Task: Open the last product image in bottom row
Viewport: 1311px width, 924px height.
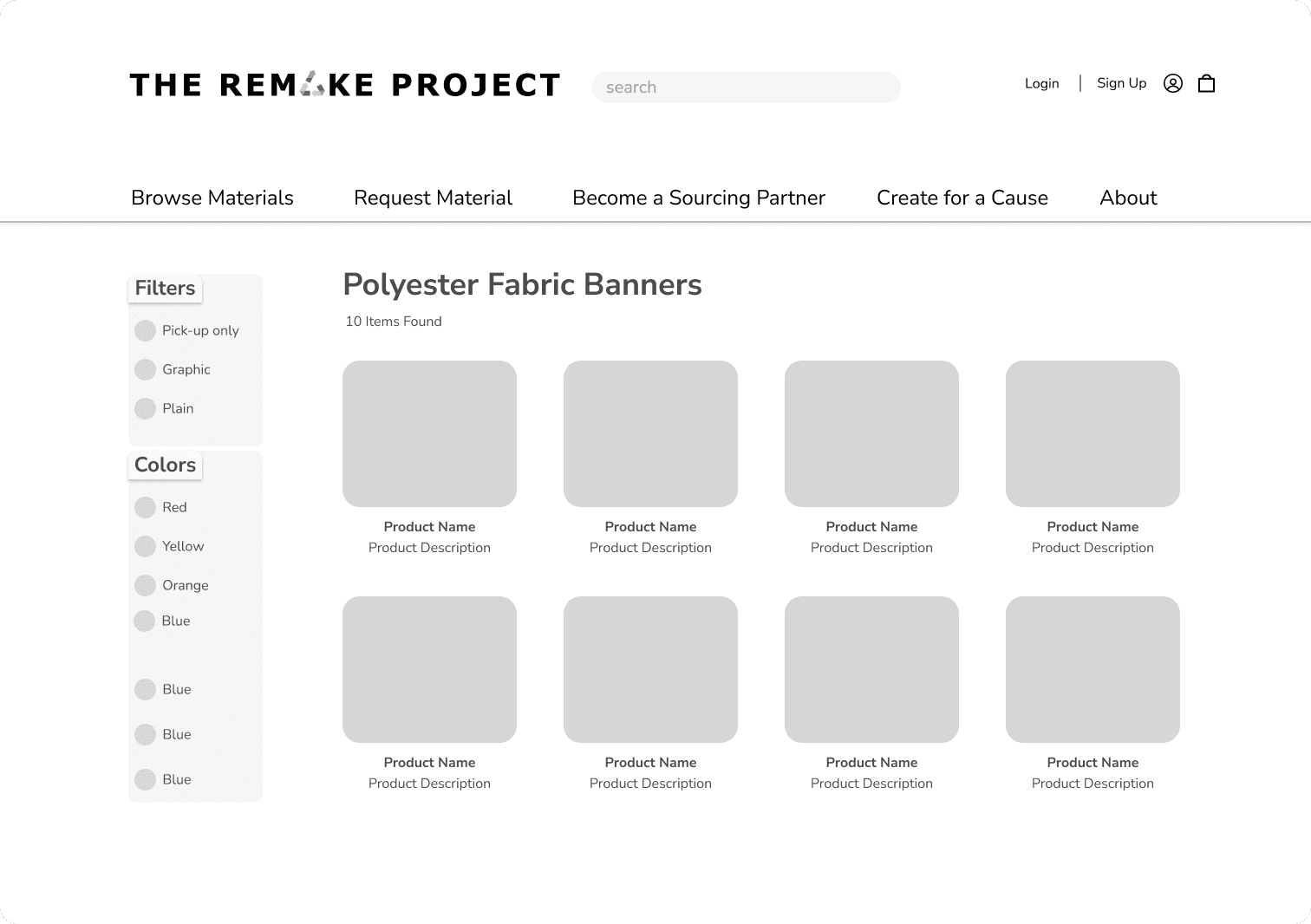Action: pos(1092,669)
